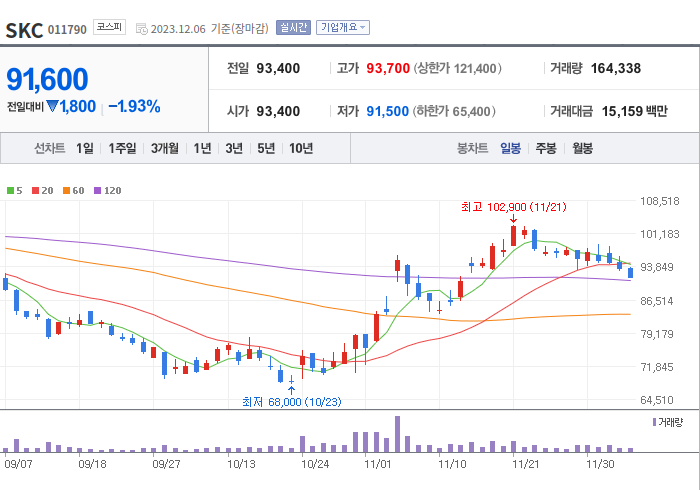Image resolution: width=700 pixels, height=490 pixels.
Task: Click the 최저 68,000 (10/23) annotation
Action: pos(292,402)
